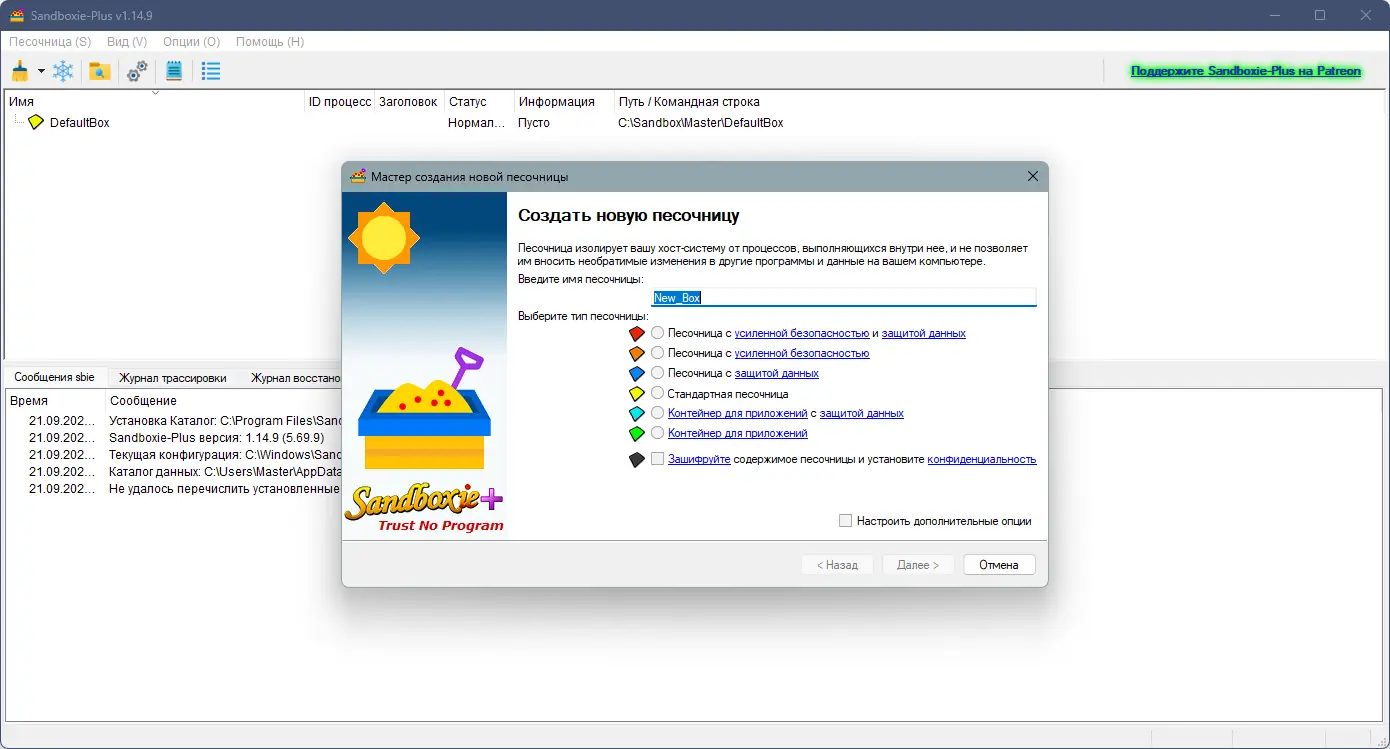Screen dimensions: 1390x749
Task: Click the green pentagon box-type icon
Action: pos(637,433)
